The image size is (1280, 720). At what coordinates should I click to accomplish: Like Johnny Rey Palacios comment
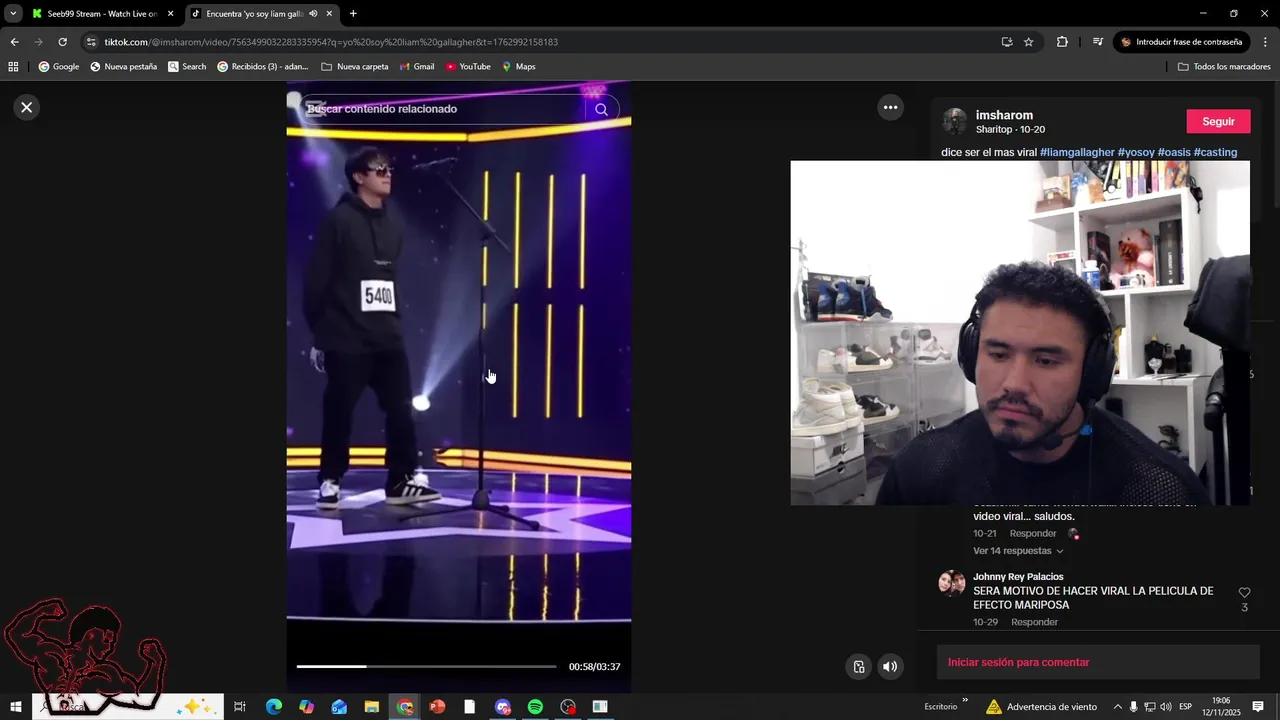pyautogui.click(x=1244, y=593)
